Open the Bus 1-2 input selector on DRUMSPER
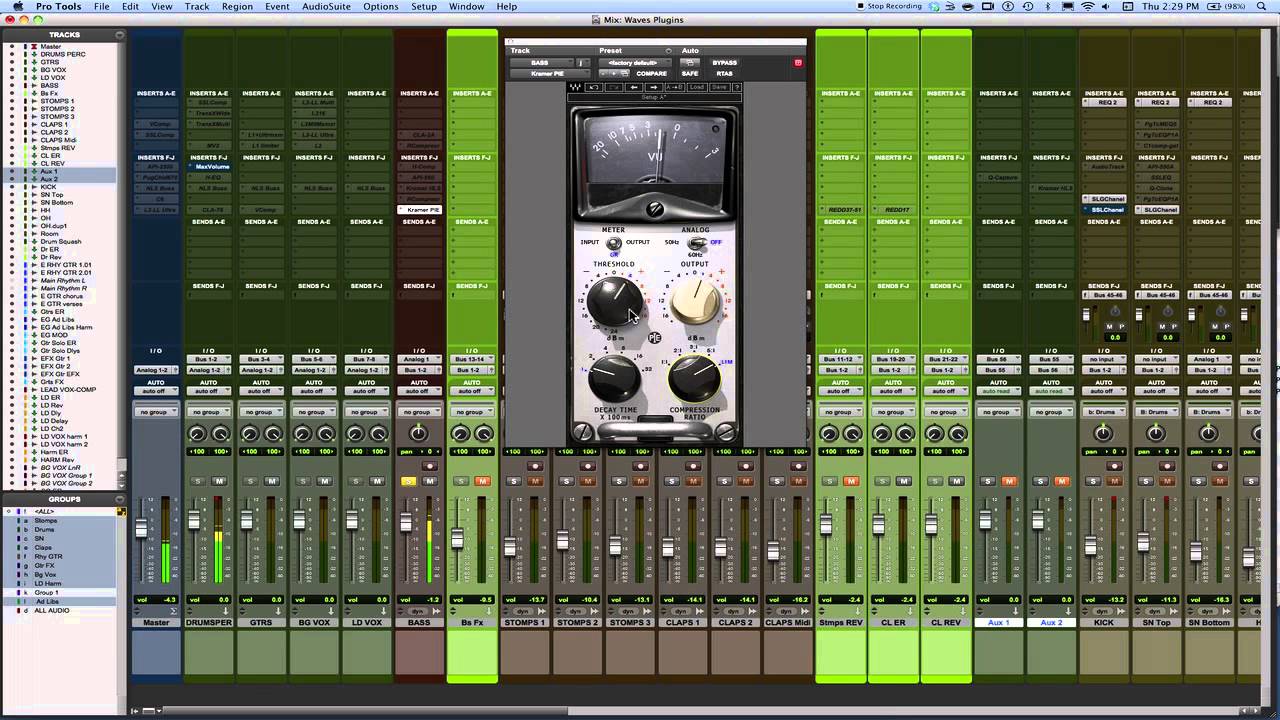 click(208, 359)
